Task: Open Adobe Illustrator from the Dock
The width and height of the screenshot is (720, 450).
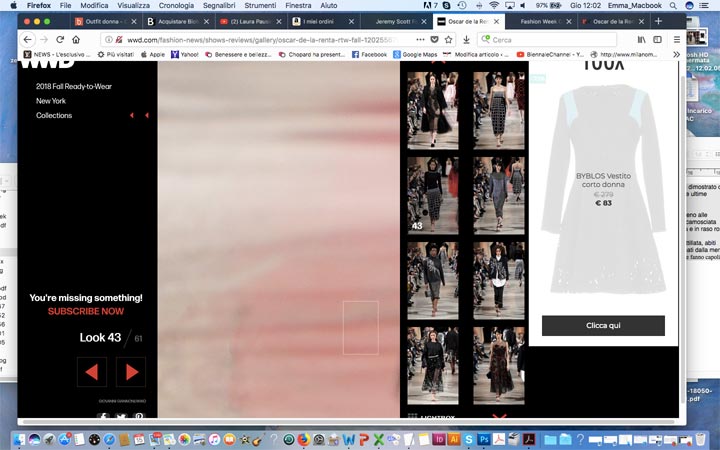Action: (x=454, y=439)
